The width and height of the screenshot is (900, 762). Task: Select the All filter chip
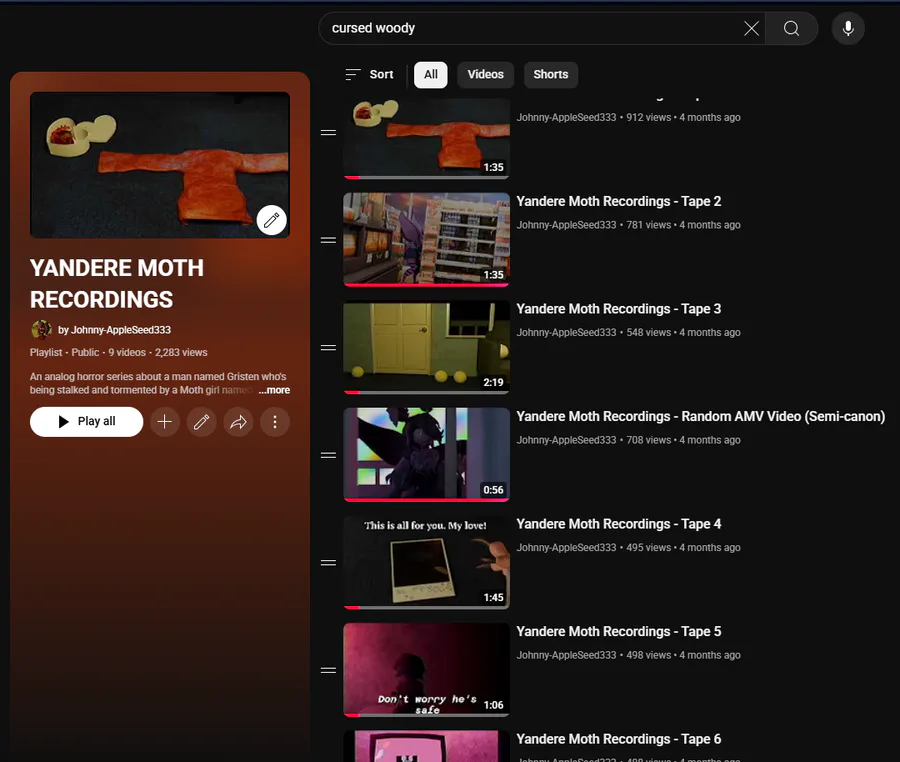pyautogui.click(x=430, y=75)
